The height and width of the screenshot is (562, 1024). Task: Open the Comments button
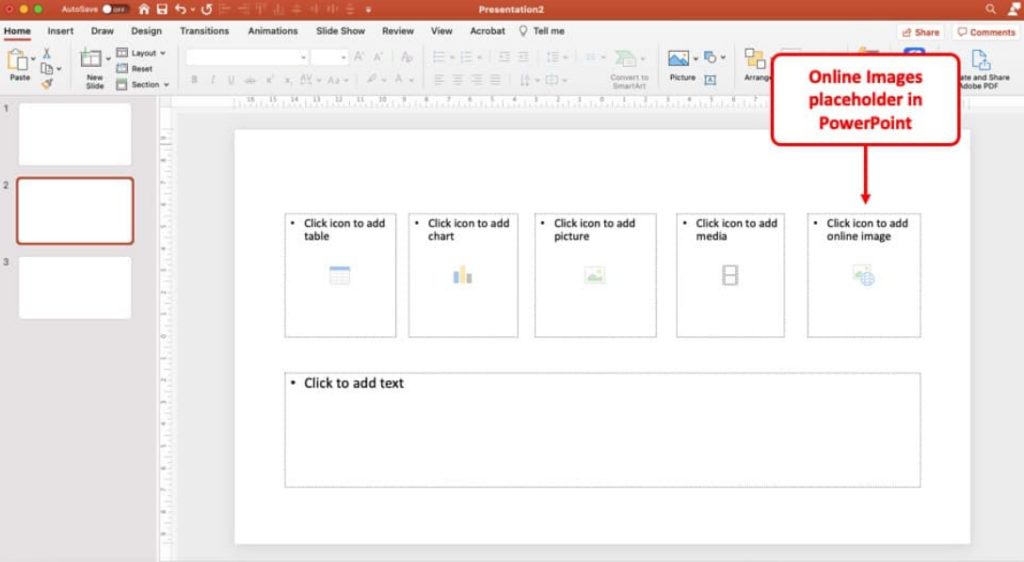point(986,32)
